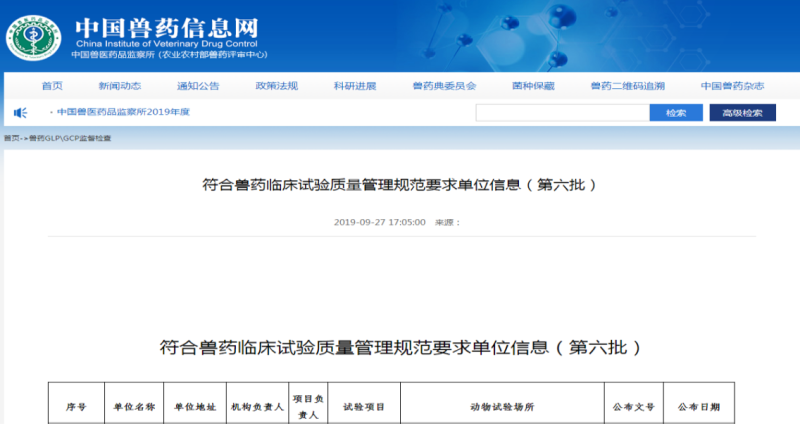Click the speaker announcement icon
Screen dimensions: 800x426
(20, 113)
